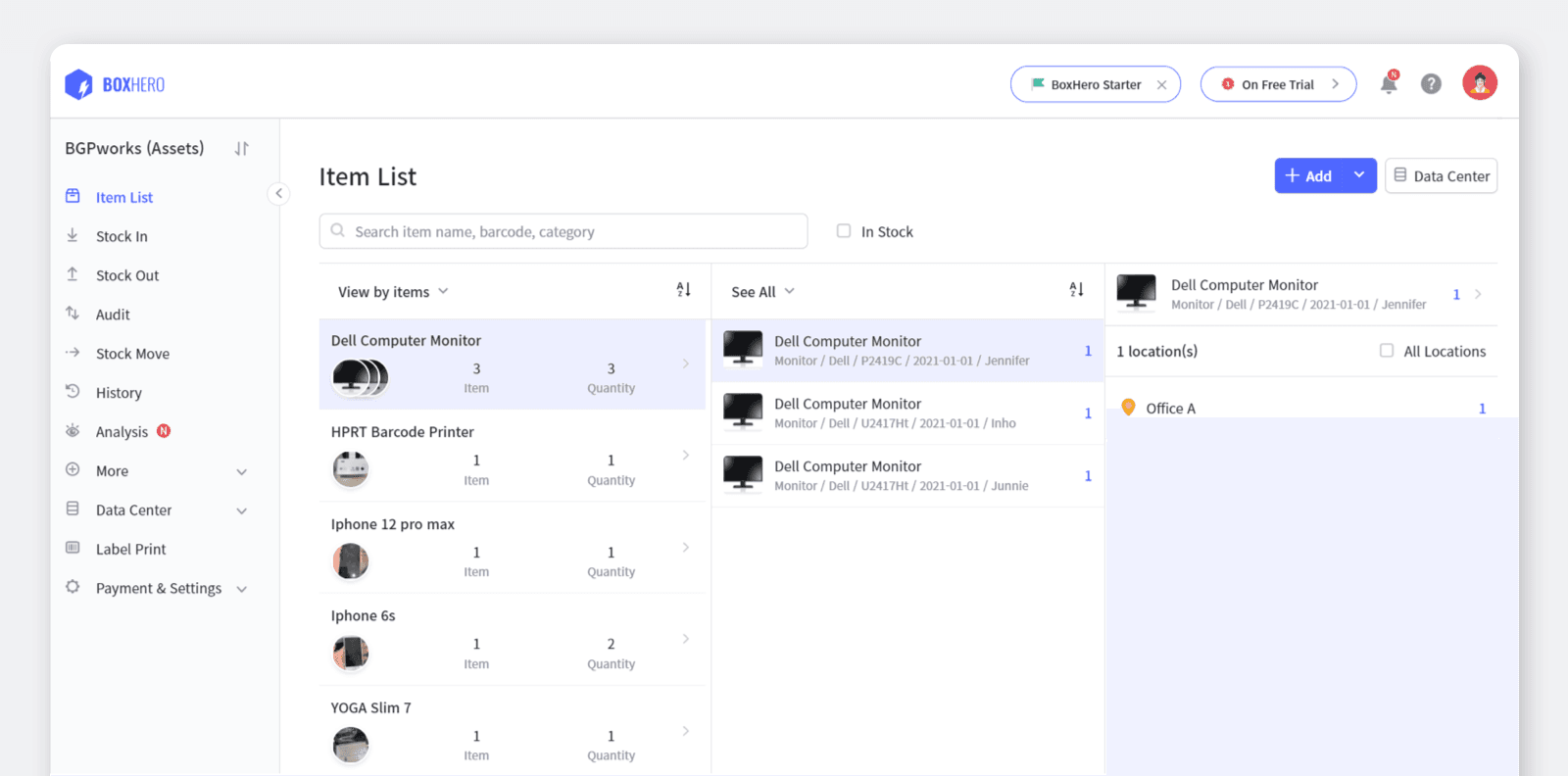The height and width of the screenshot is (776, 1568).
Task: Click the Office A location pin
Action: tap(1128, 408)
